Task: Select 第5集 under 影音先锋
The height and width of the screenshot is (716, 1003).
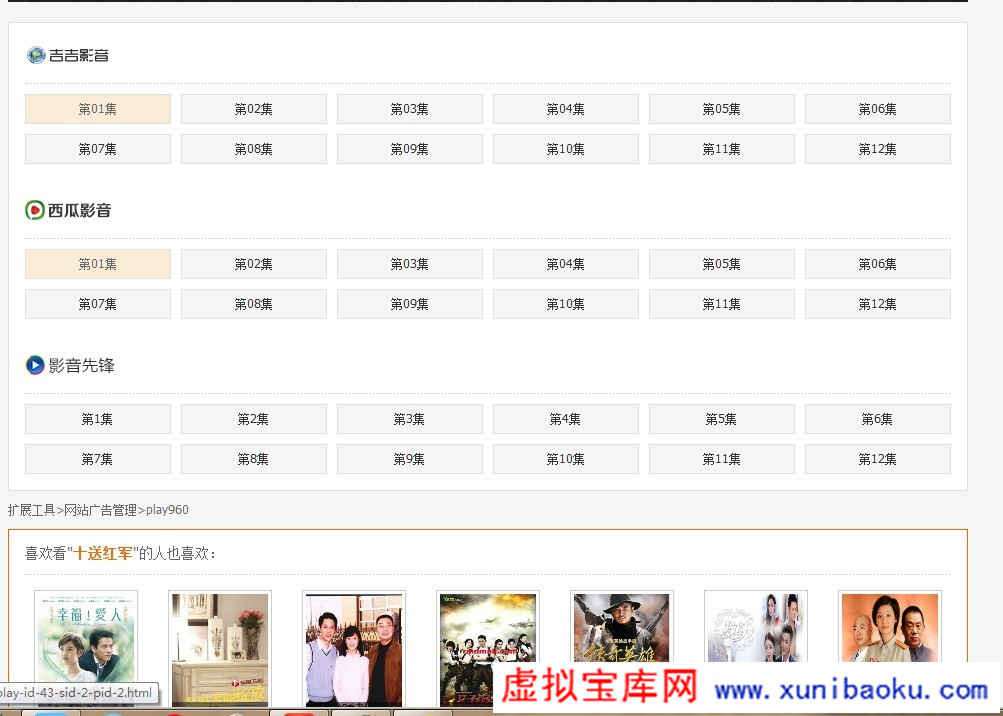Action: (721, 419)
